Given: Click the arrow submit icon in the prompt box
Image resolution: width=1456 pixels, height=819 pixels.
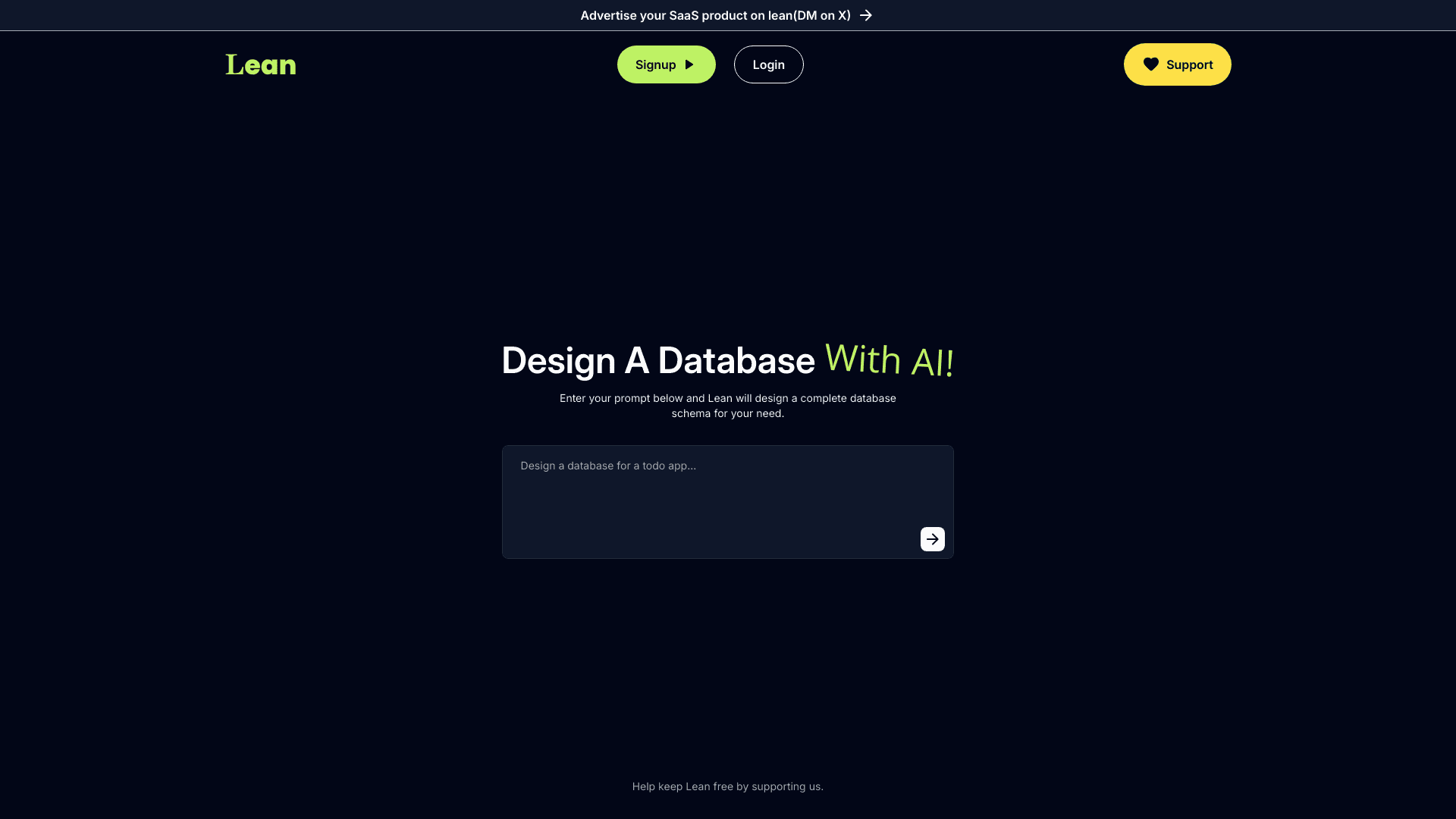Looking at the screenshot, I should [x=932, y=538].
